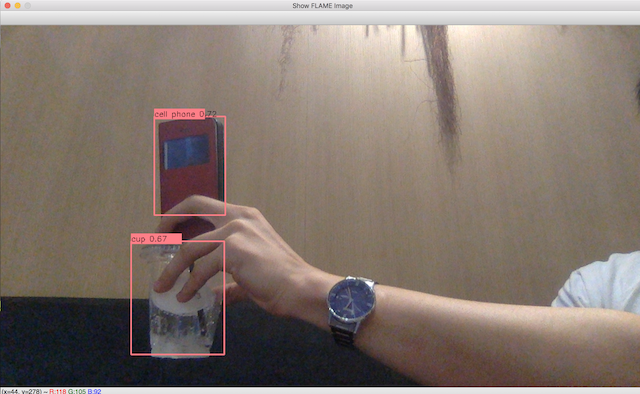640x394 pixels.
Task: Click the metal watch band below the watch
Action: [x=343, y=337]
